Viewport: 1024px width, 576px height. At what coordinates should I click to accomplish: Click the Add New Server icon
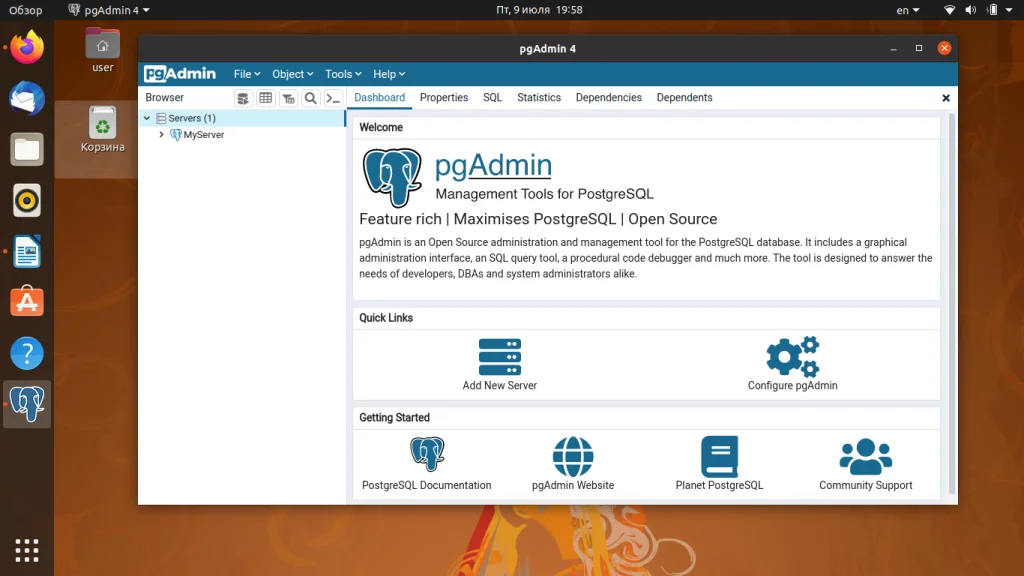coord(499,357)
